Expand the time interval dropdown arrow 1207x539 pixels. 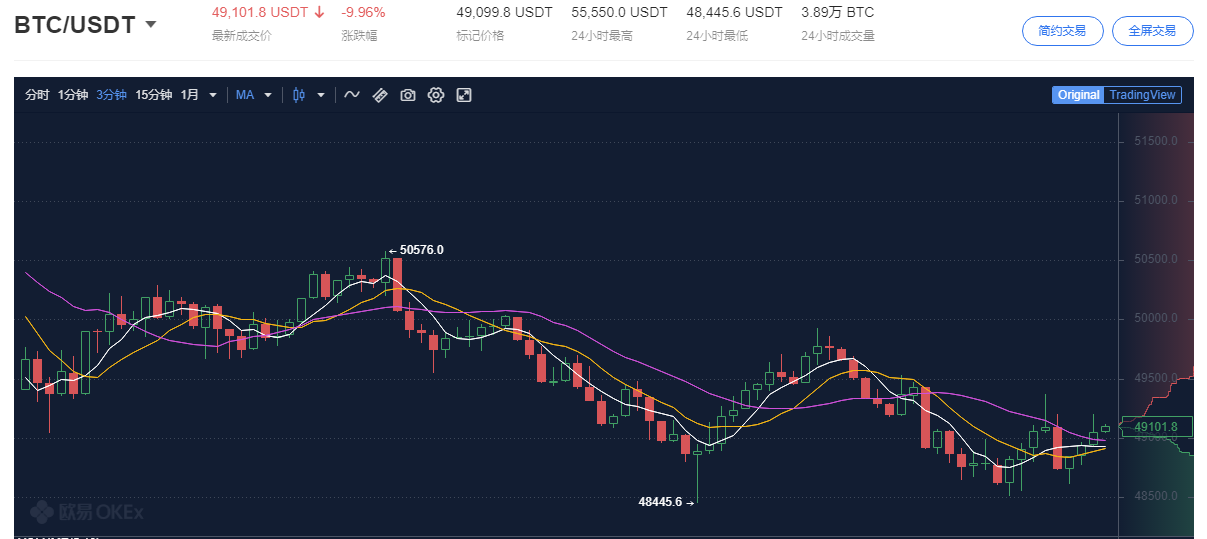[x=213, y=95]
